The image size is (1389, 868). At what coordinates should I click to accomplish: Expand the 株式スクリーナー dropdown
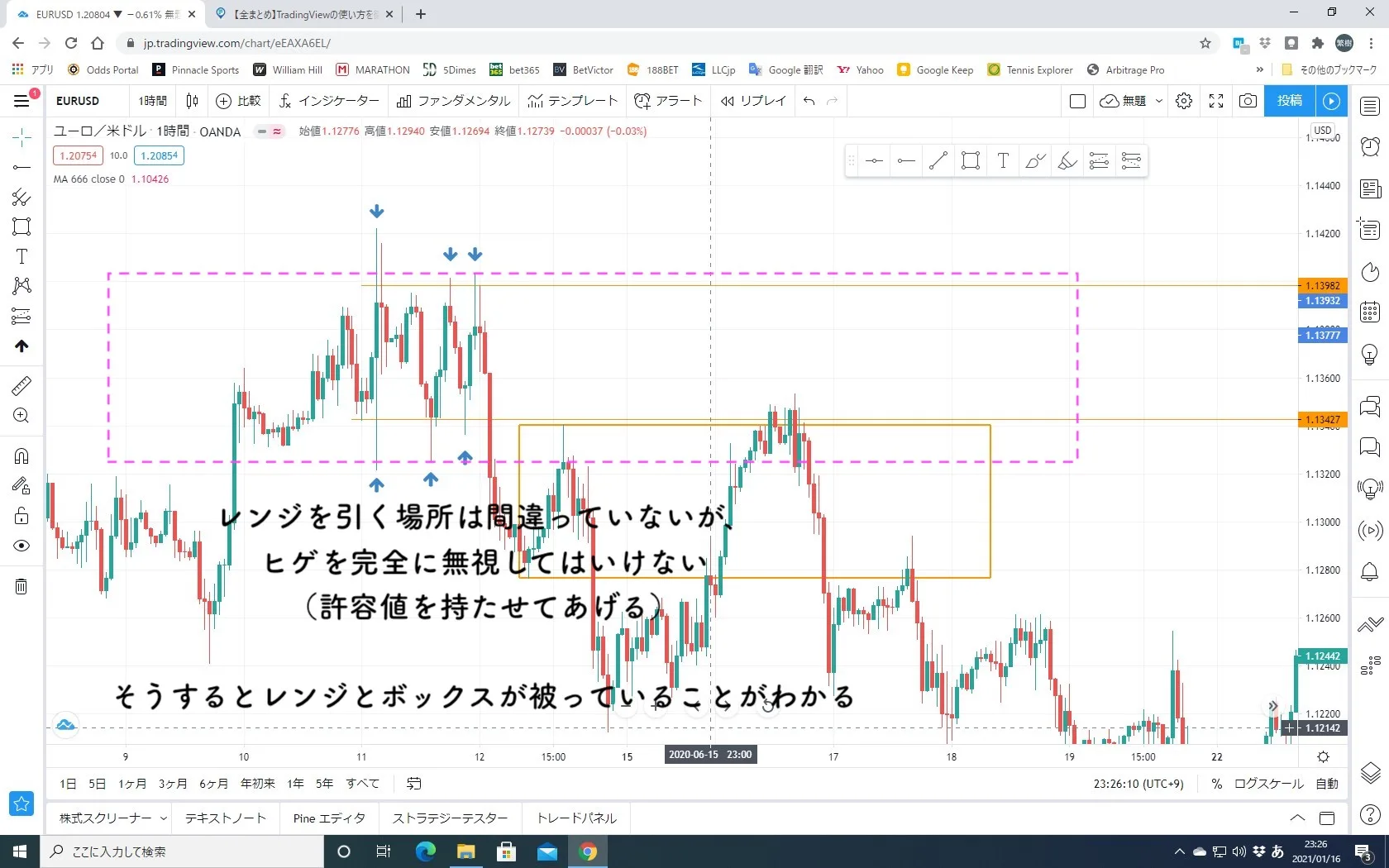point(164,818)
